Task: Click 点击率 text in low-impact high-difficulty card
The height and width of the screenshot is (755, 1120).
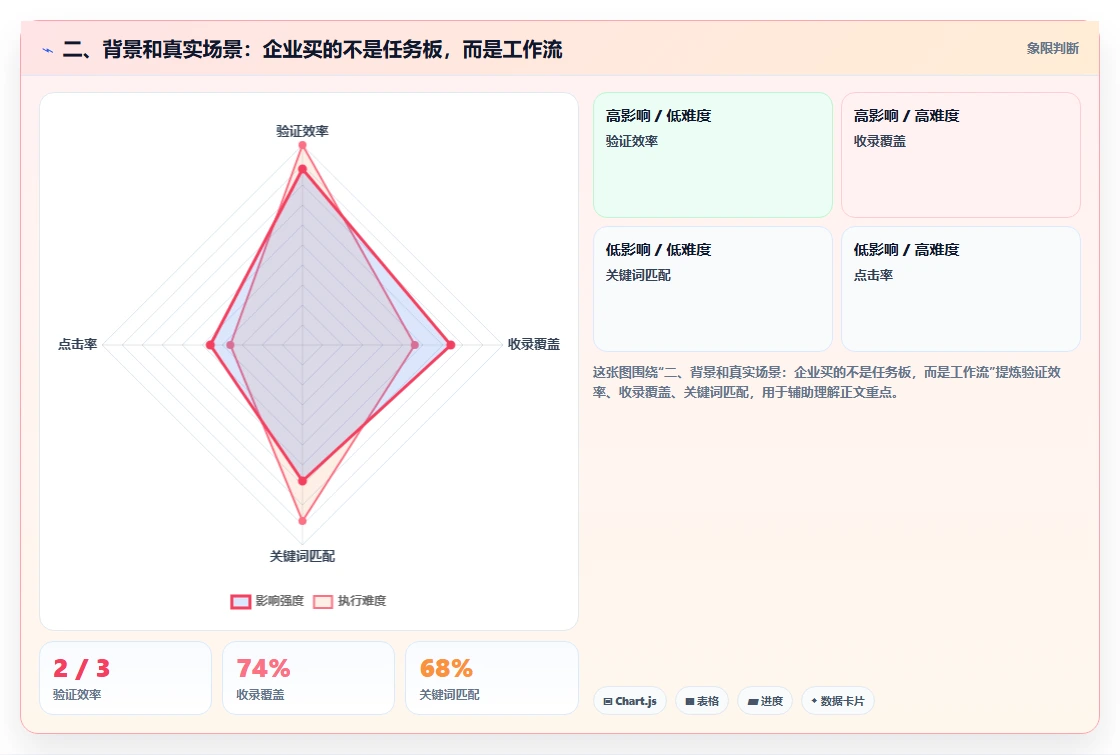Action: (873, 275)
